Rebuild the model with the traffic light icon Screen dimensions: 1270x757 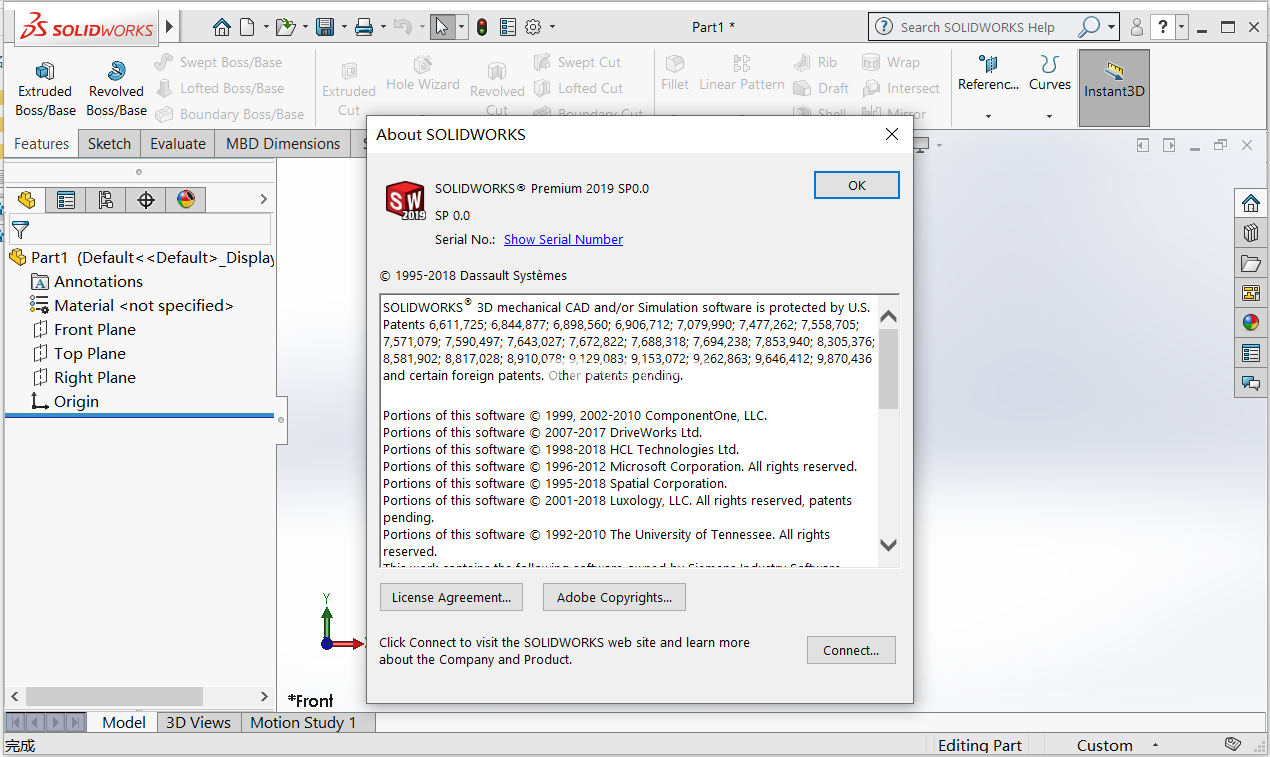[x=482, y=27]
